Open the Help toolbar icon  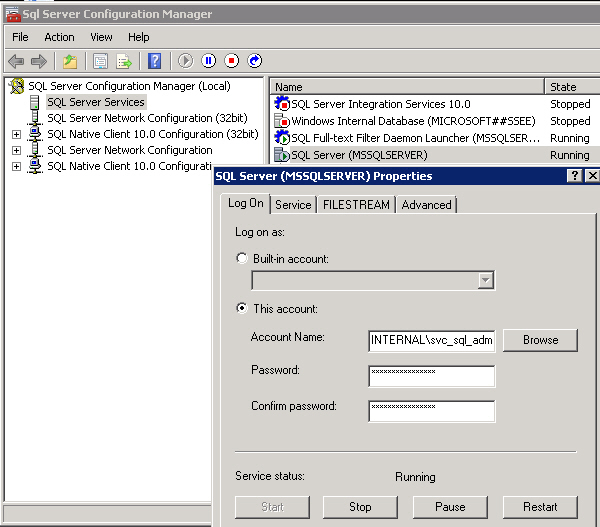pos(155,61)
